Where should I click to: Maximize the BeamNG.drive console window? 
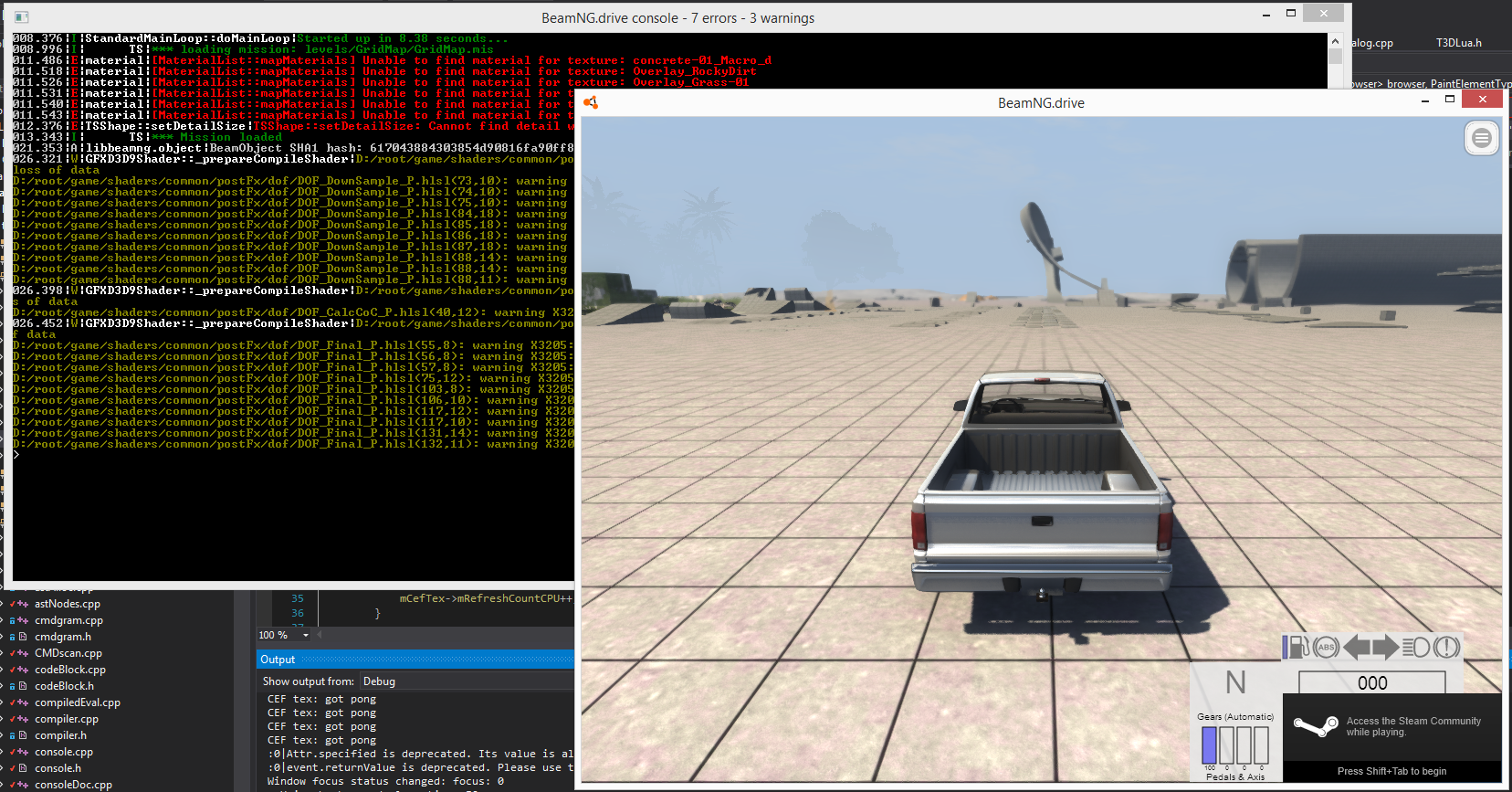1291,14
